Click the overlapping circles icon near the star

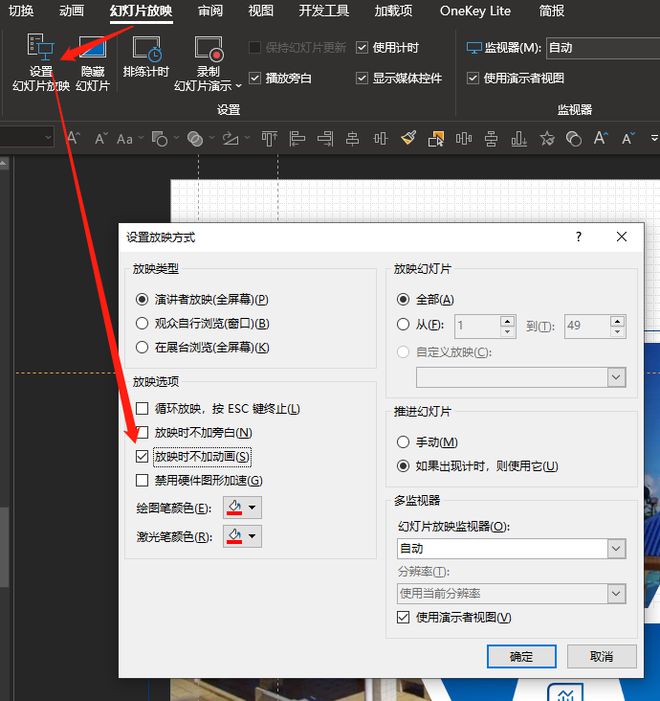click(574, 139)
